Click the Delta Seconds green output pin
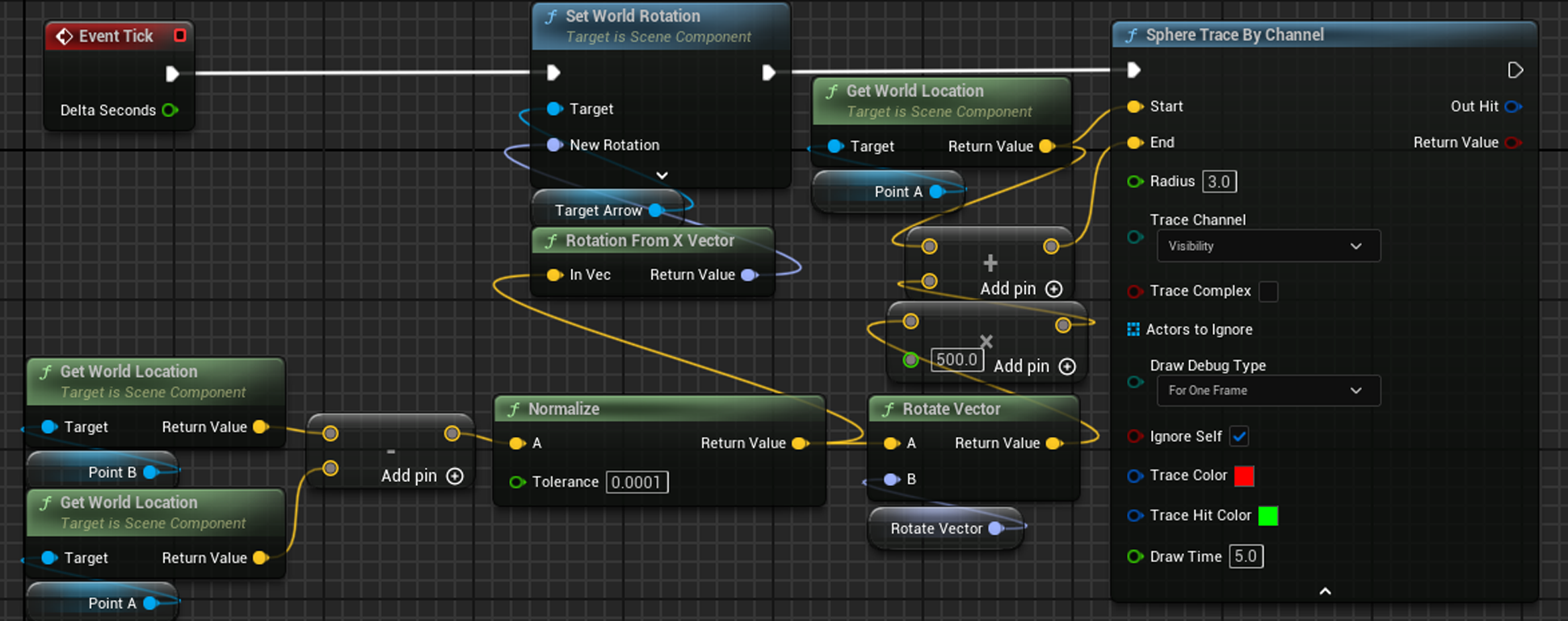The height and width of the screenshot is (621, 1568). click(x=170, y=110)
